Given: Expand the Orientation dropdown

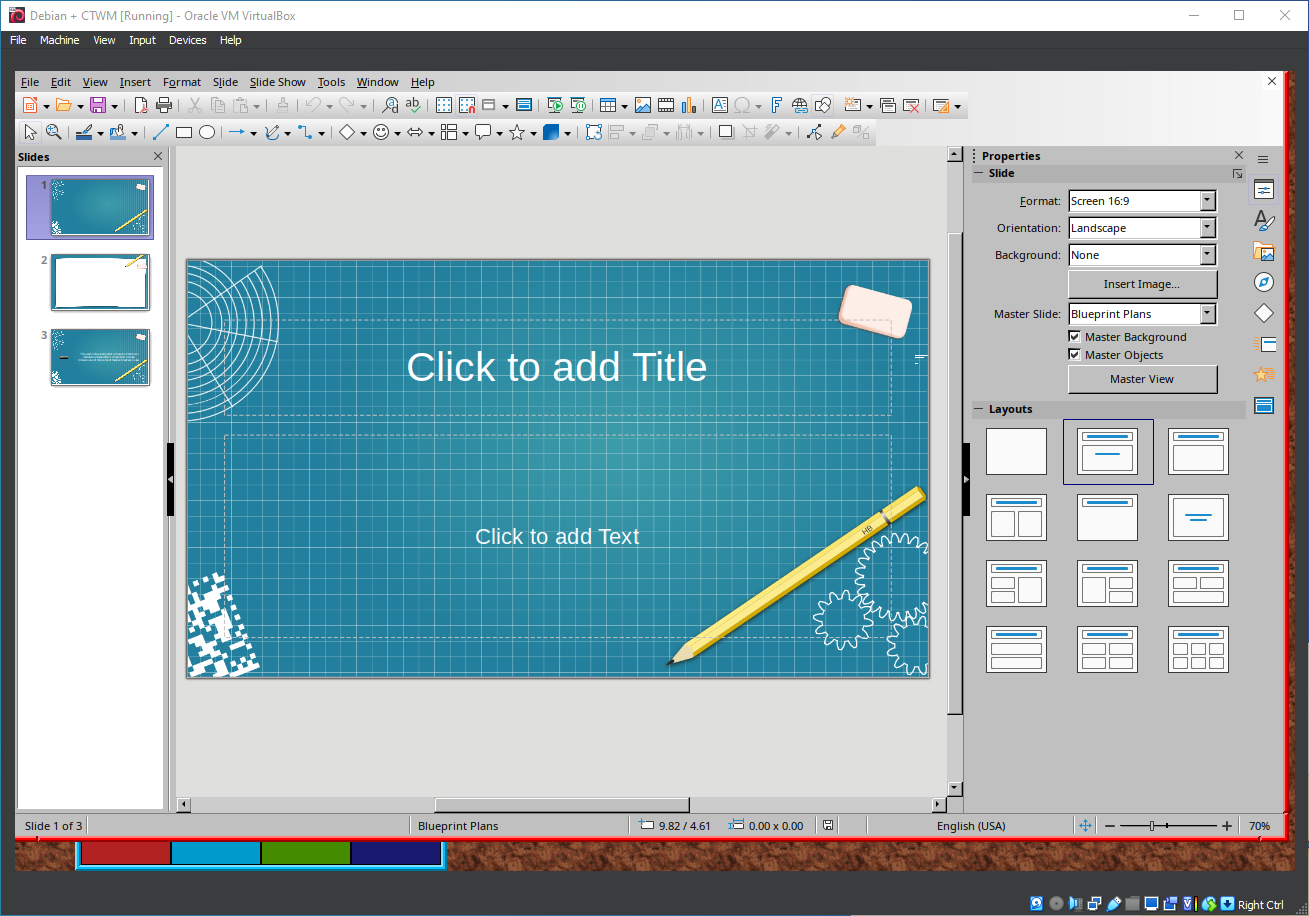Looking at the screenshot, I should click(1208, 228).
